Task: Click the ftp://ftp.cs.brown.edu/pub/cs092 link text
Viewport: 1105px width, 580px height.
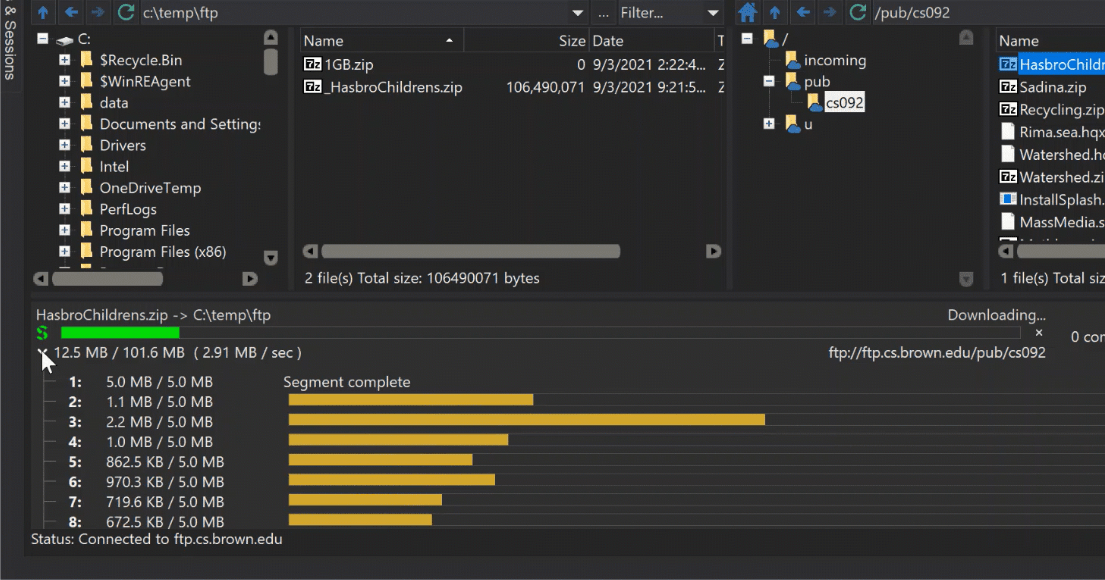Action: pos(937,352)
